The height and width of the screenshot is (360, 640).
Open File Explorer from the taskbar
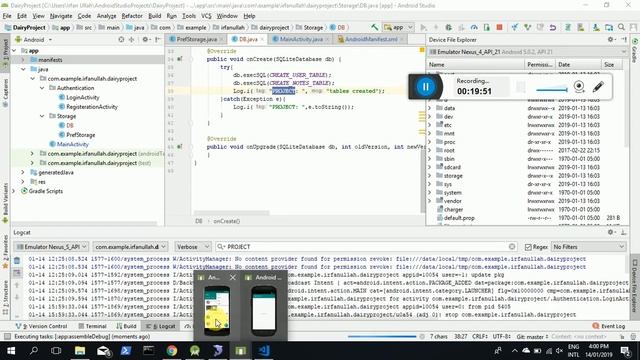pos(80,351)
